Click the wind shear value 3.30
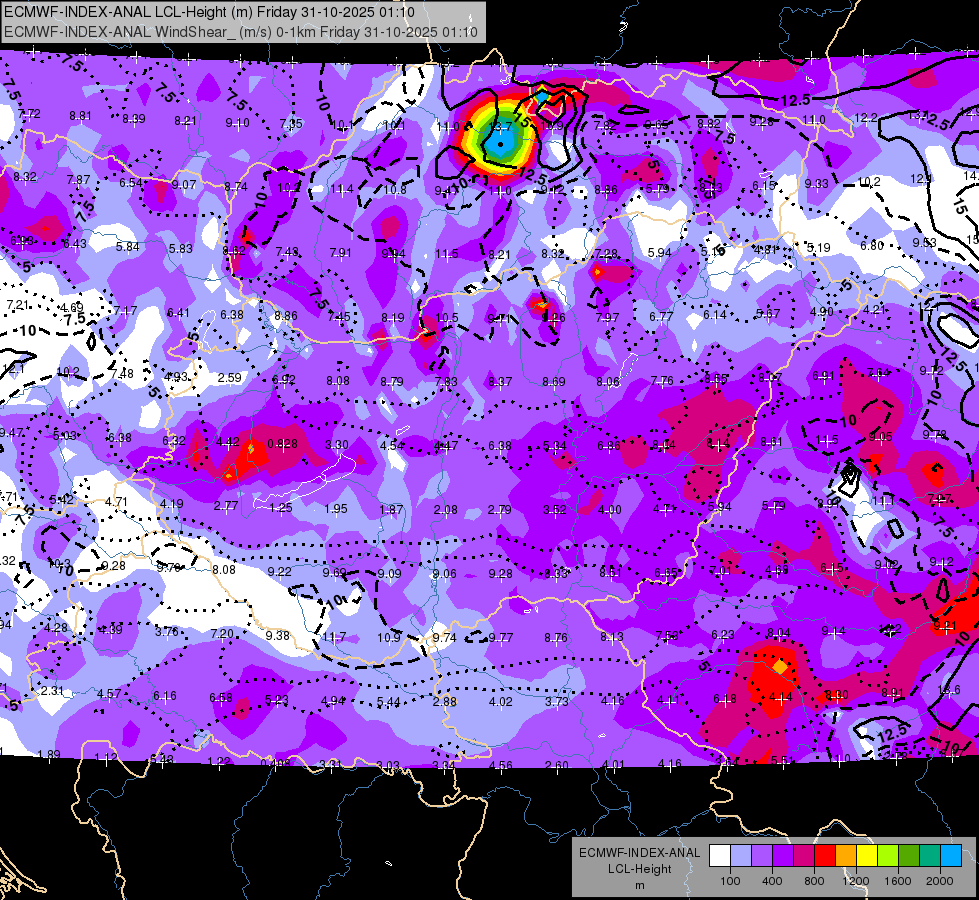This screenshot has width=979, height=900. click(337, 445)
